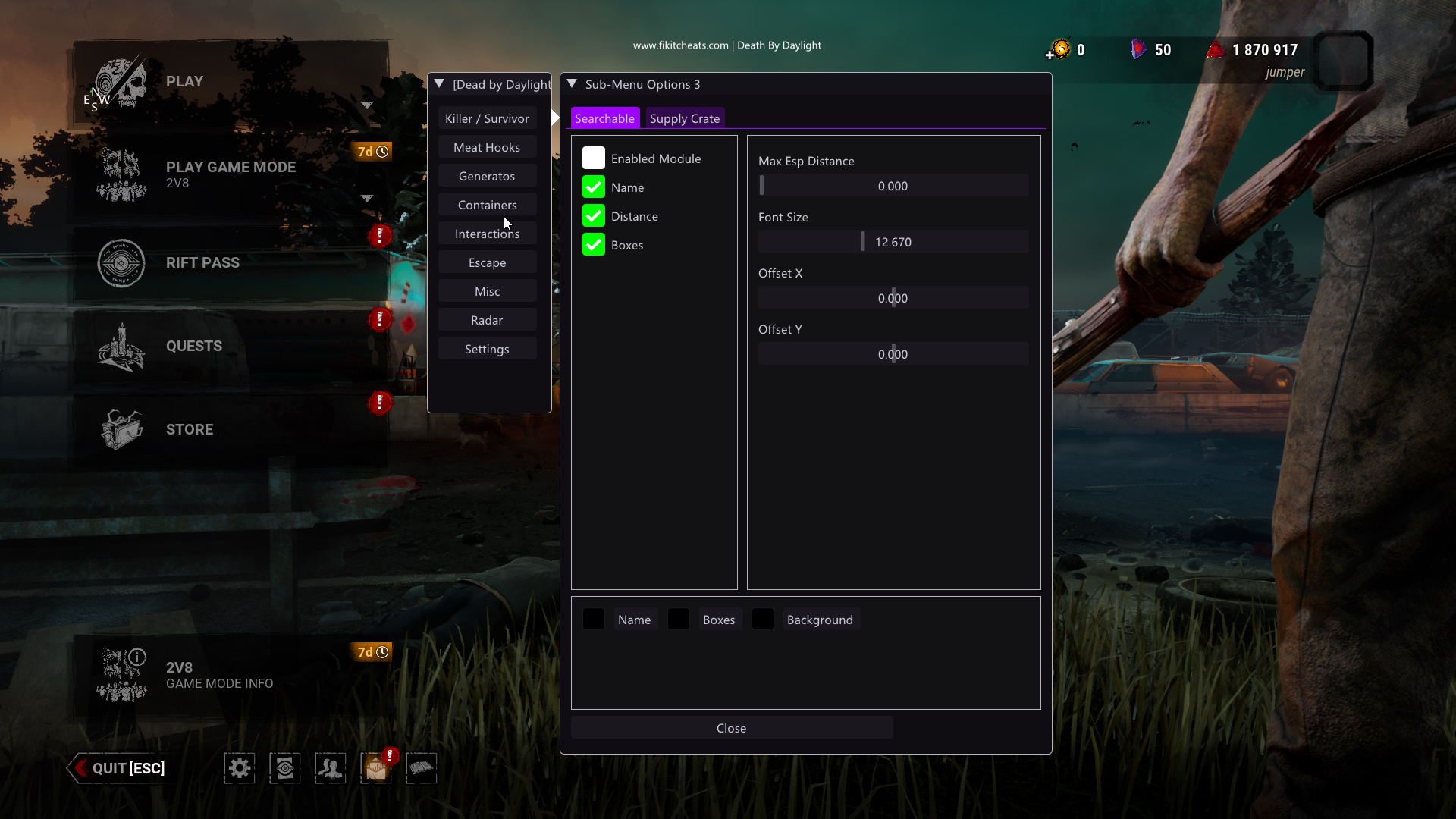Image resolution: width=1456 pixels, height=819 pixels.
Task: Collapse the Sub-Menu Options 3 window
Action: [x=573, y=84]
